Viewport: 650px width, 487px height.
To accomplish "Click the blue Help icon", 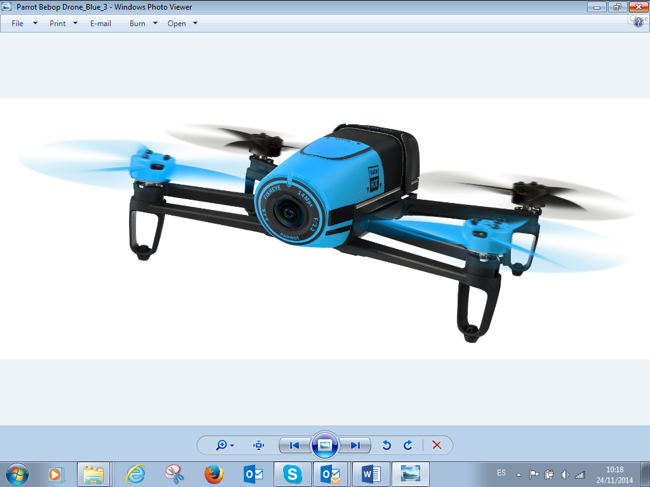I will [638, 23].
